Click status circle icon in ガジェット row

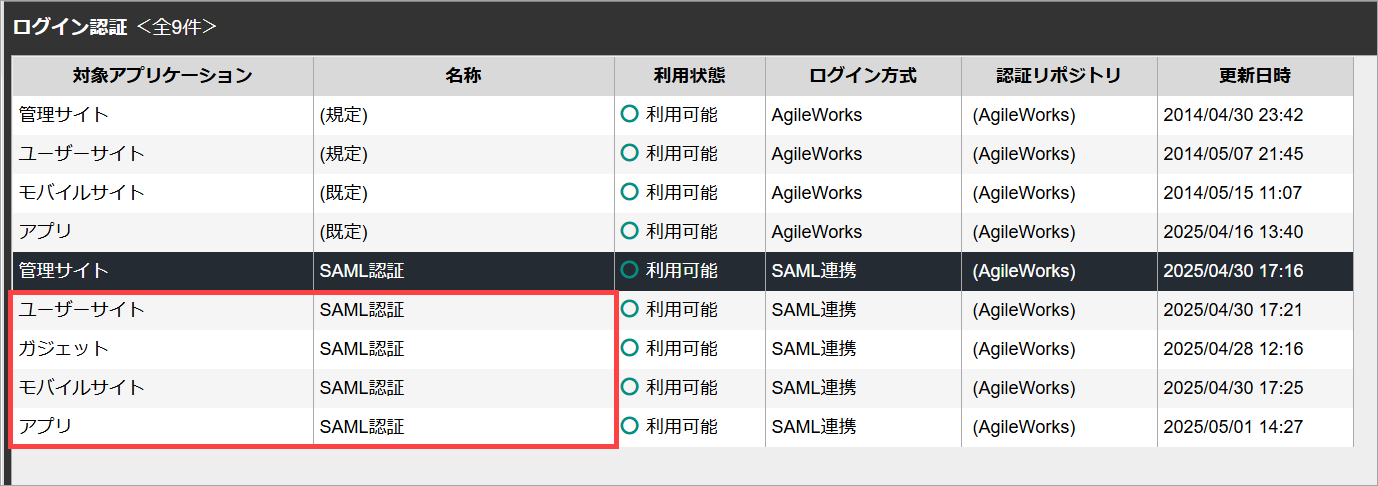click(x=629, y=348)
